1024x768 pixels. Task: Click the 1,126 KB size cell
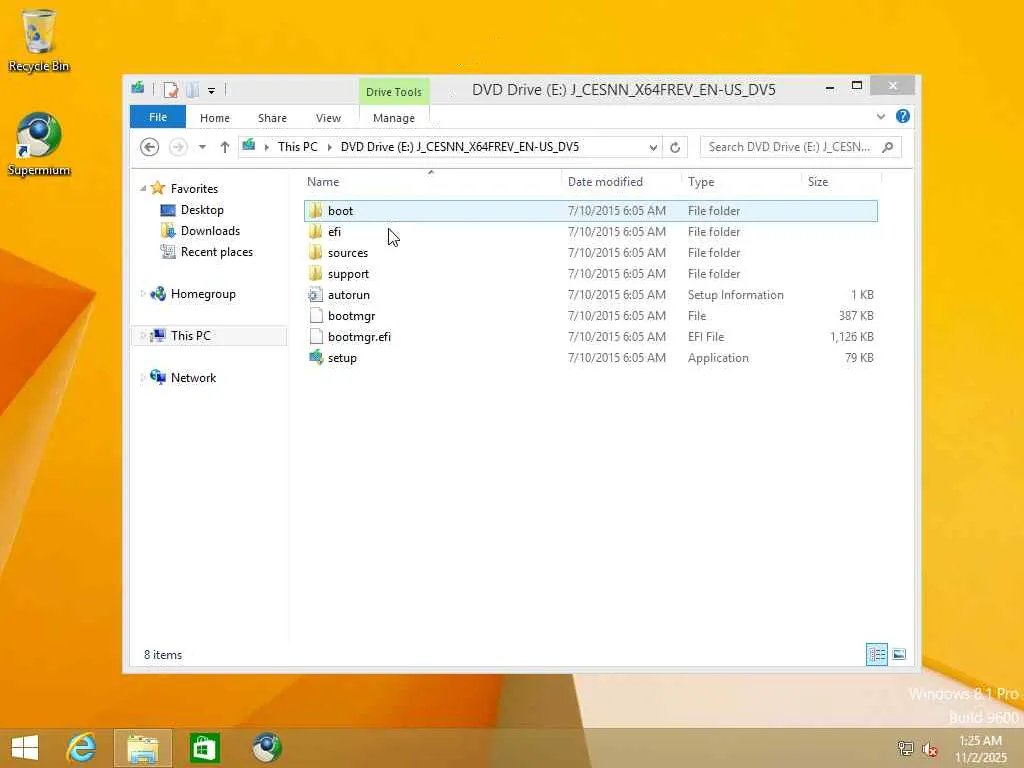852,336
